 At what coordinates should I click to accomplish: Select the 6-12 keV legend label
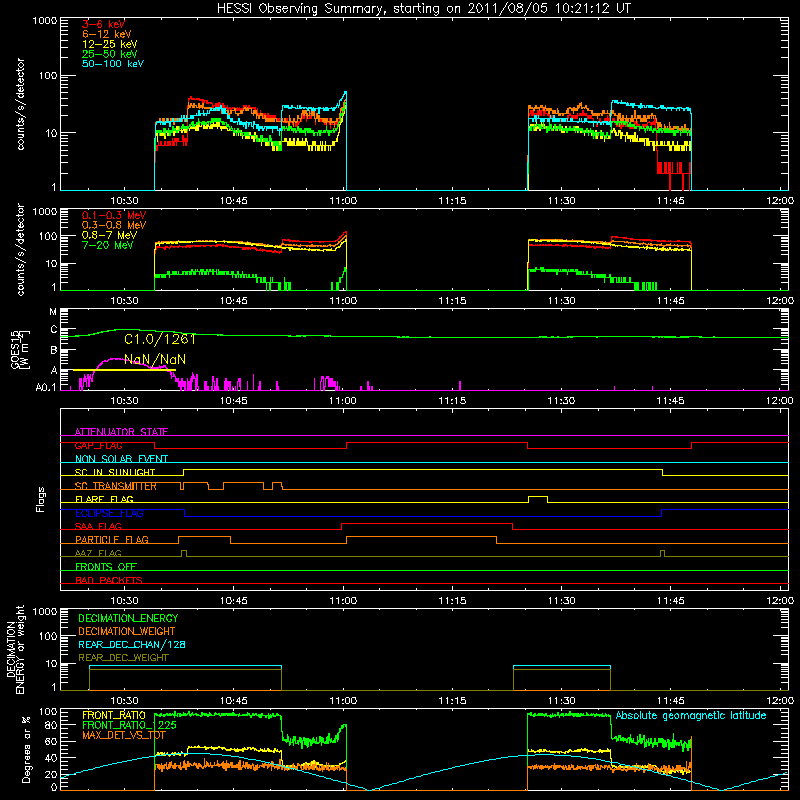(x=107, y=34)
